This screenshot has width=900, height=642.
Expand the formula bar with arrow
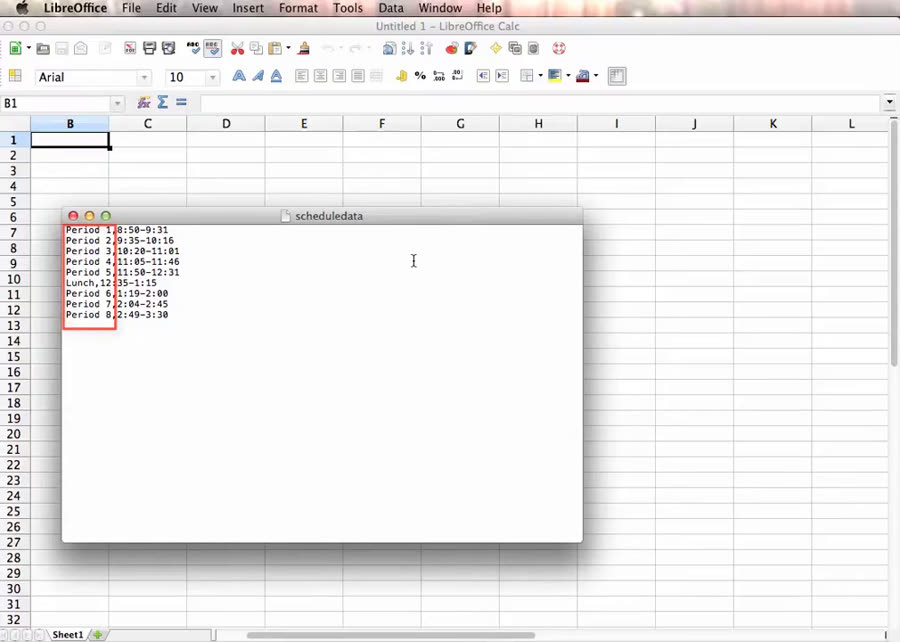pyautogui.click(x=890, y=103)
